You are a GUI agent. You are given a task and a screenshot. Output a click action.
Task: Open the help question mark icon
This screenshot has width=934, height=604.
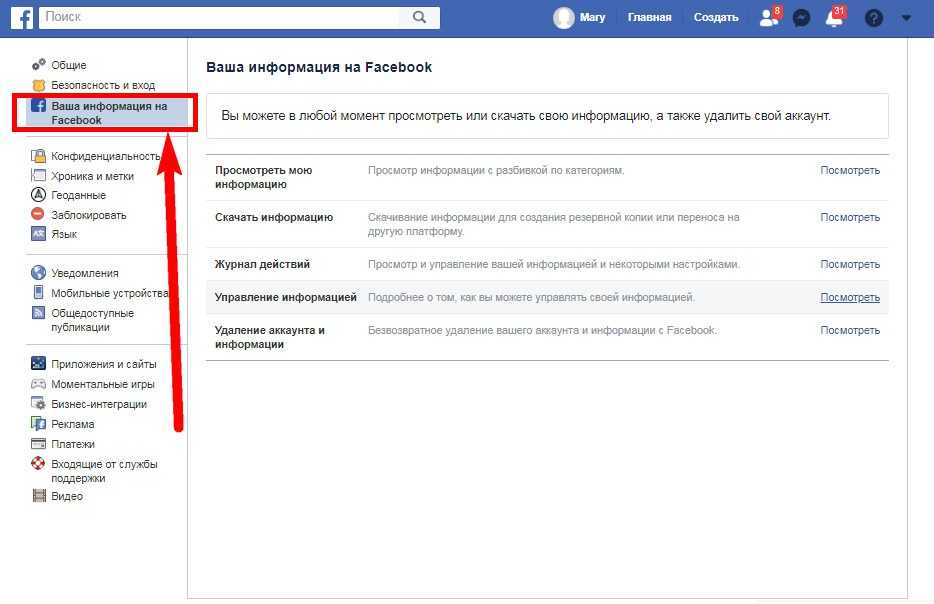click(873, 18)
